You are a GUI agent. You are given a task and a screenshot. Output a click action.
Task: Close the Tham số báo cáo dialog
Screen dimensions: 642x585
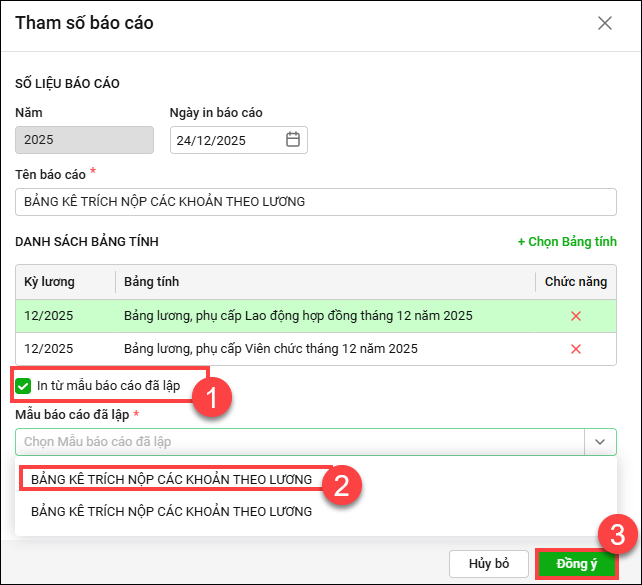pos(605,23)
